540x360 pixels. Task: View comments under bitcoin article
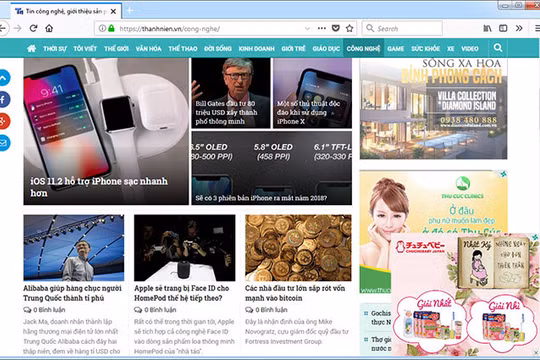click(x=266, y=310)
